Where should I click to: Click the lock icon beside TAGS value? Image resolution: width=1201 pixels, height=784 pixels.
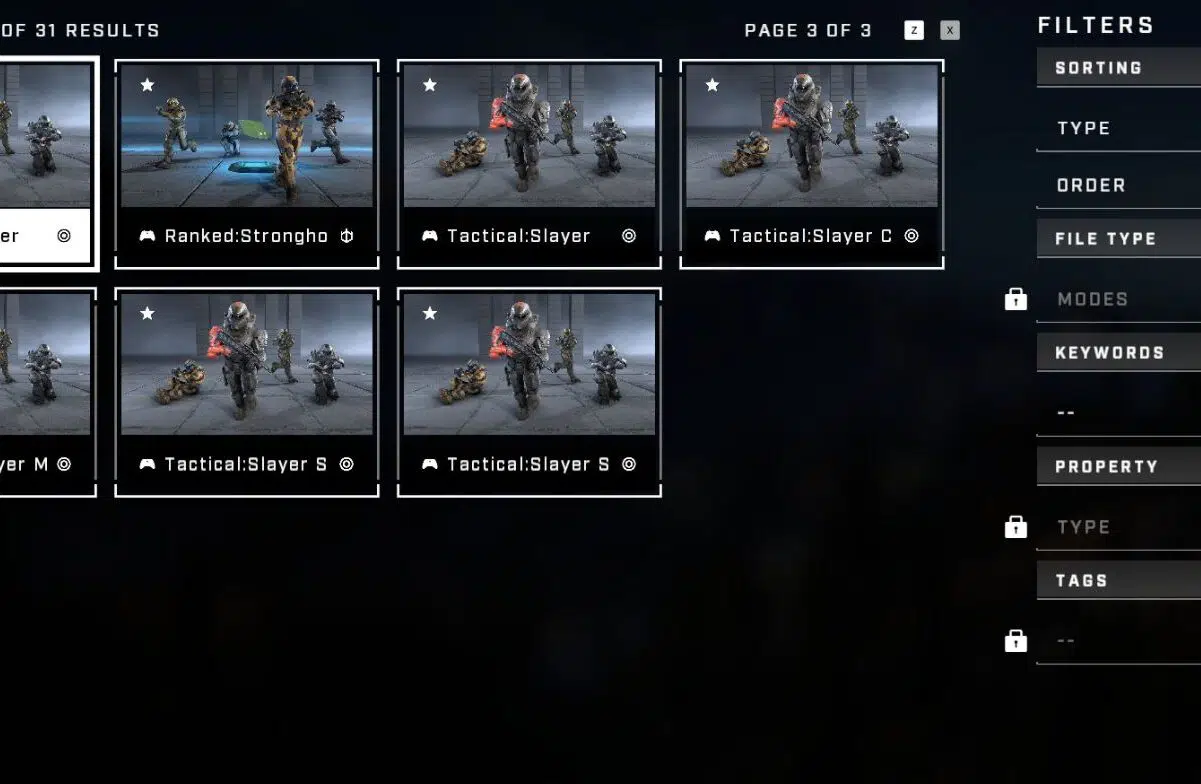1016,641
